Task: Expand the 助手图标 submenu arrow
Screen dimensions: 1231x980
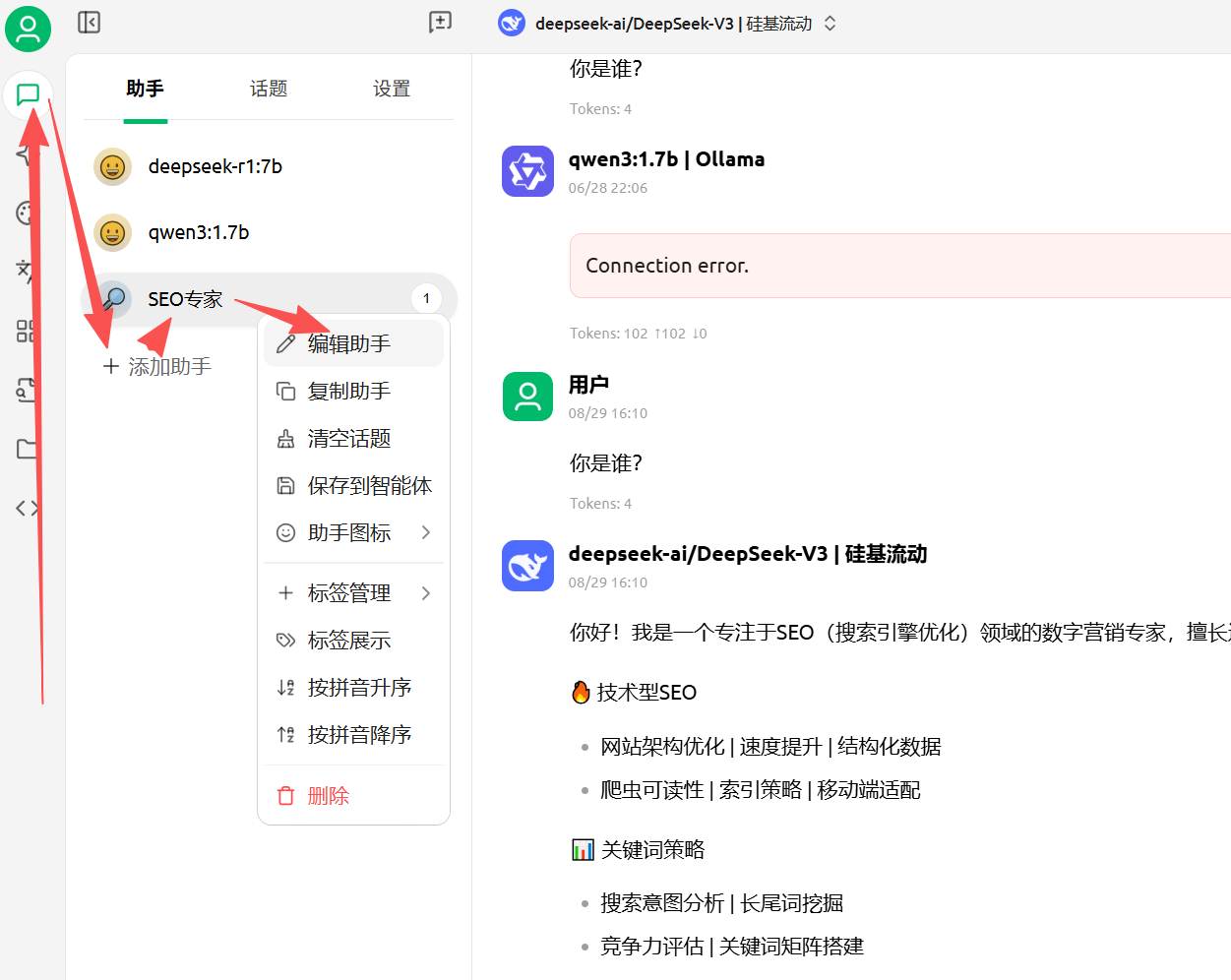Action: 426,532
